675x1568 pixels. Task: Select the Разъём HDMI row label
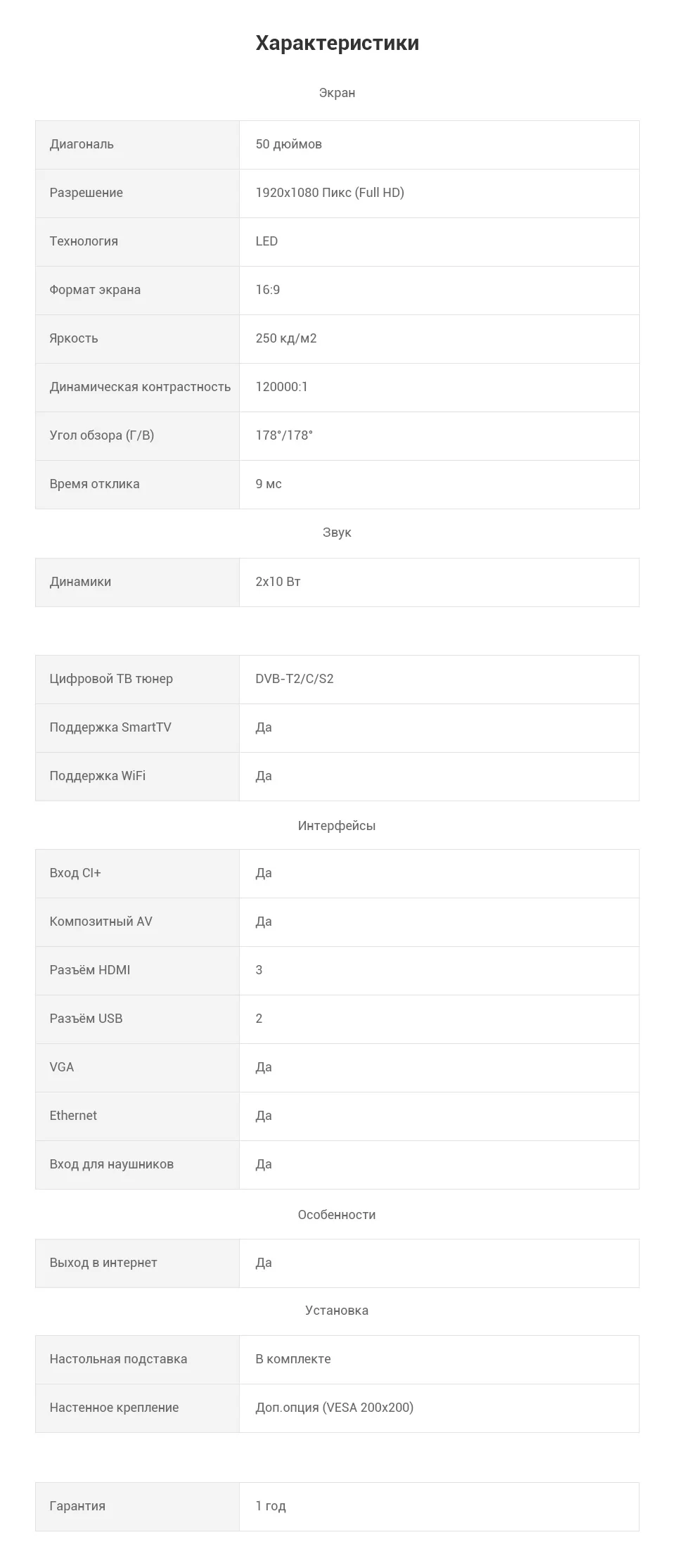click(x=90, y=970)
